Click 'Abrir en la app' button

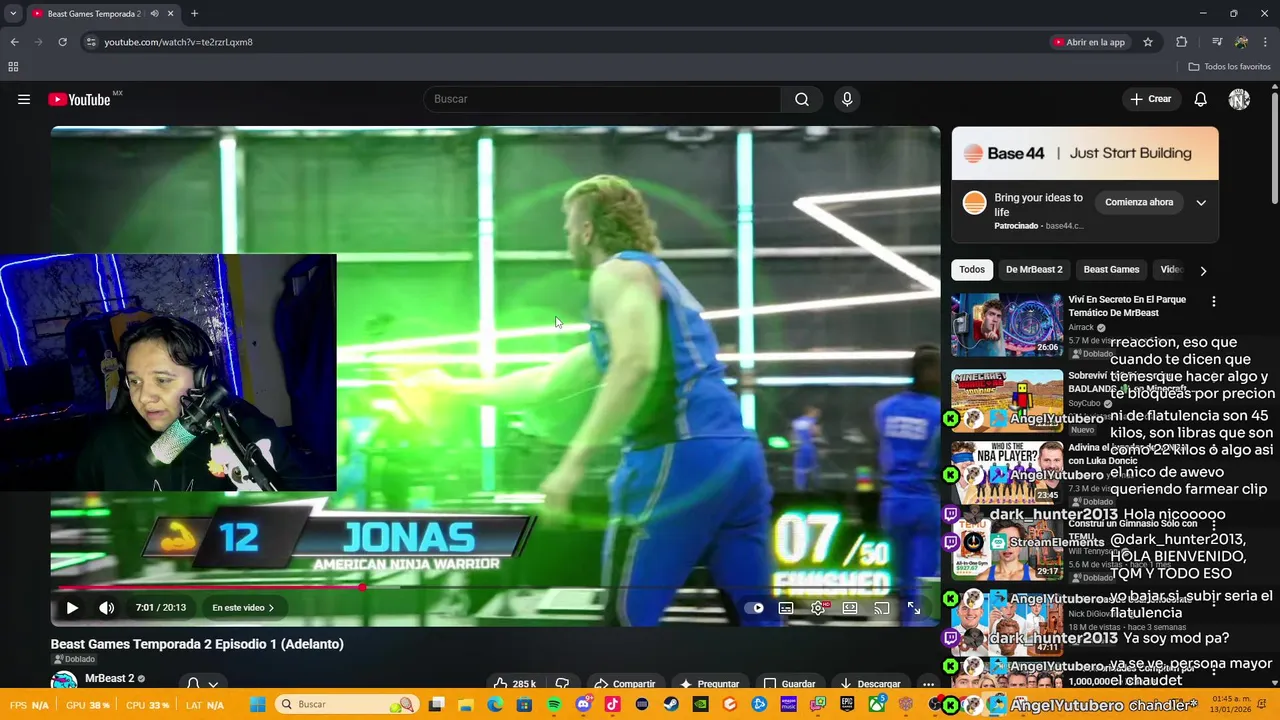[1089, 42]
